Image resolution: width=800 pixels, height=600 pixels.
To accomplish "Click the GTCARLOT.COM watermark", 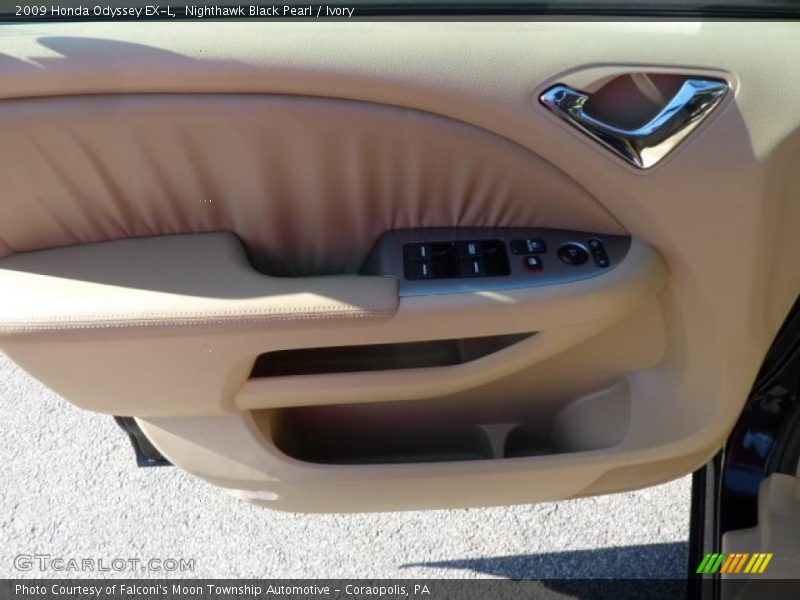I will (104, 564).
